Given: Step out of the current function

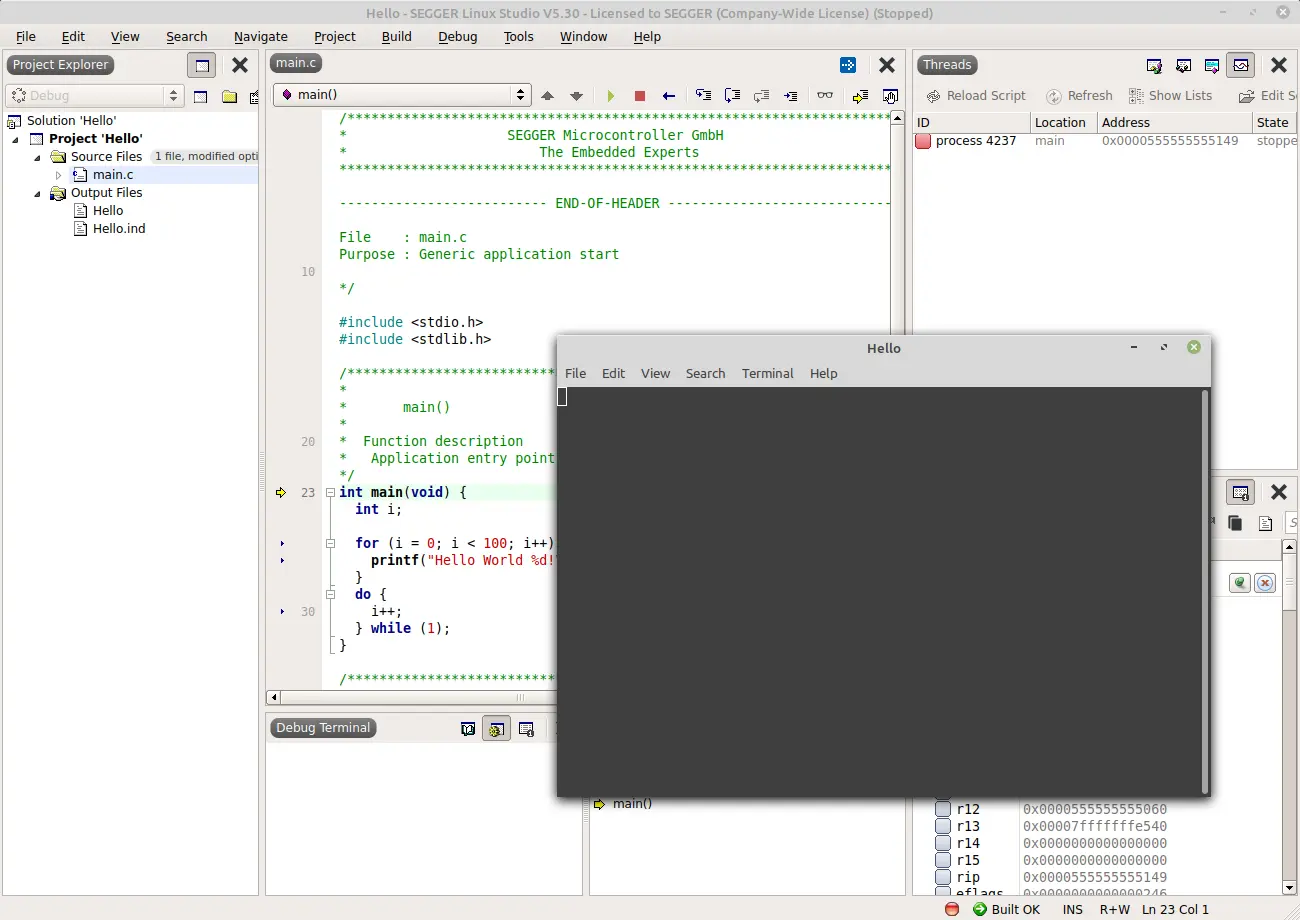Looking at the screenshot, I should point(762,96).
